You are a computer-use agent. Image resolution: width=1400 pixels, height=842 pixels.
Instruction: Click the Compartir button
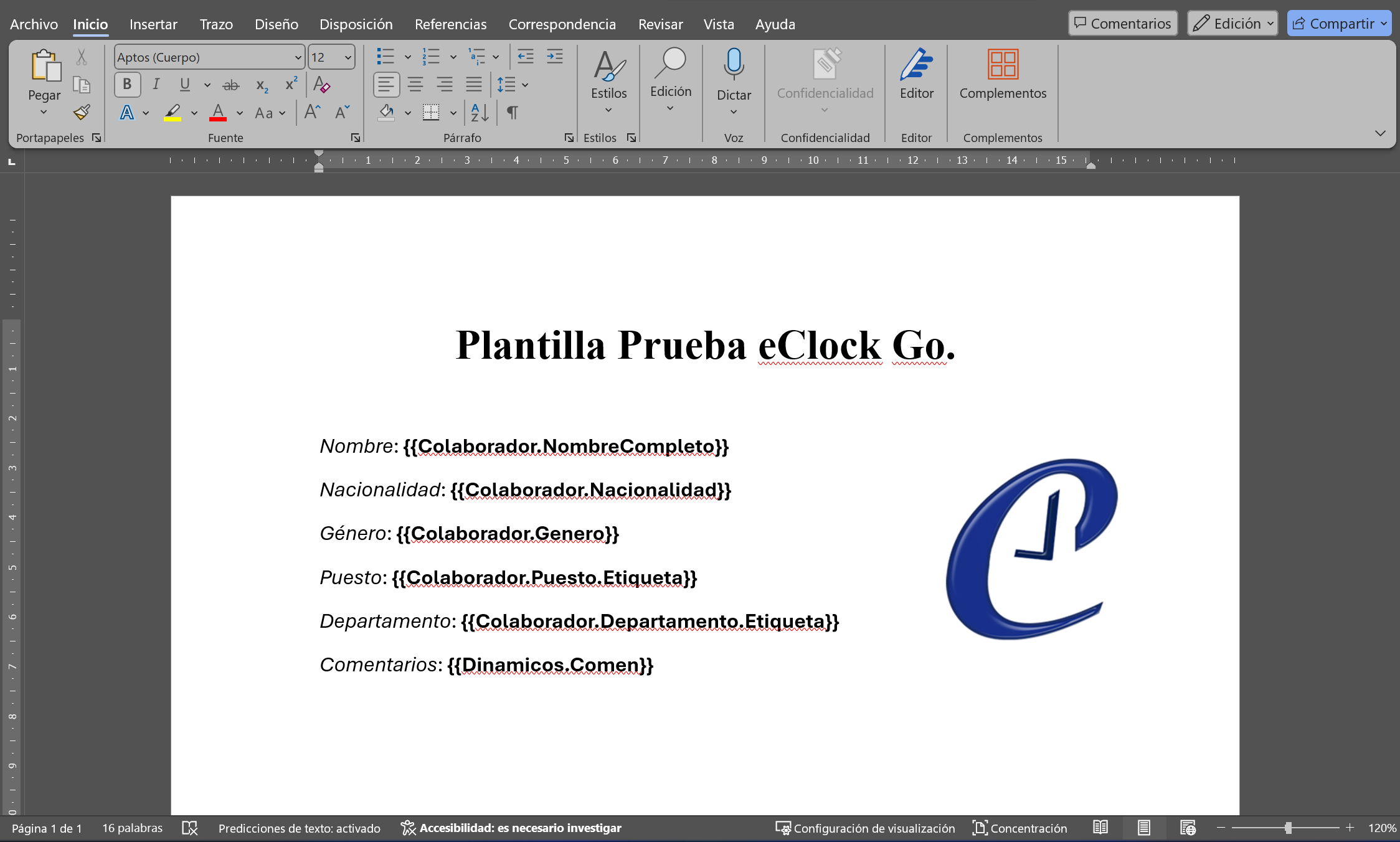pos(1340,24)
